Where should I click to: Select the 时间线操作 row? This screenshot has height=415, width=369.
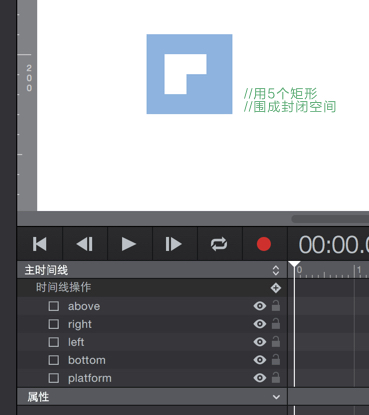(152, 288)
